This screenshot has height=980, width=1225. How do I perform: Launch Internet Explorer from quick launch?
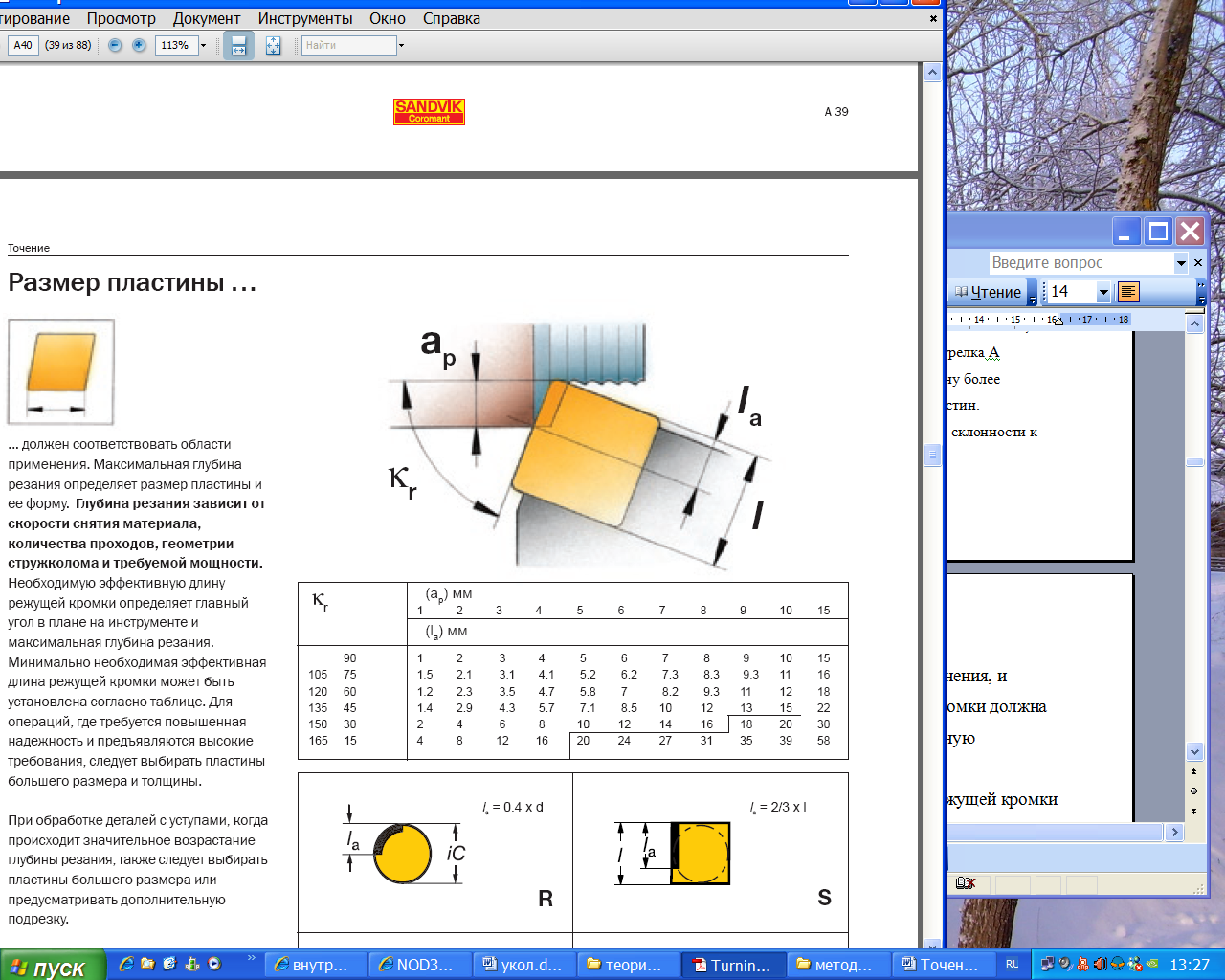[x=125, y=965]
